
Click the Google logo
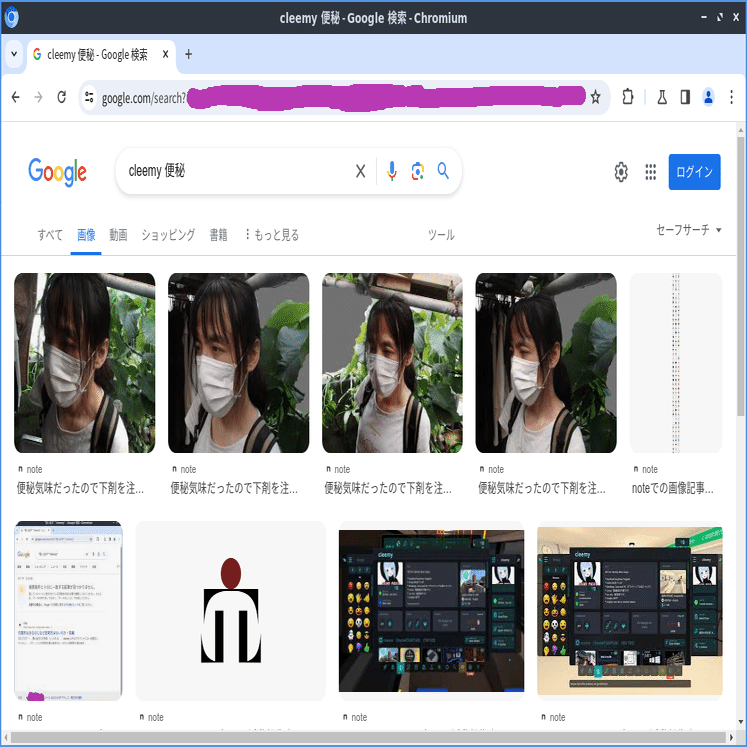pos(58,172)
